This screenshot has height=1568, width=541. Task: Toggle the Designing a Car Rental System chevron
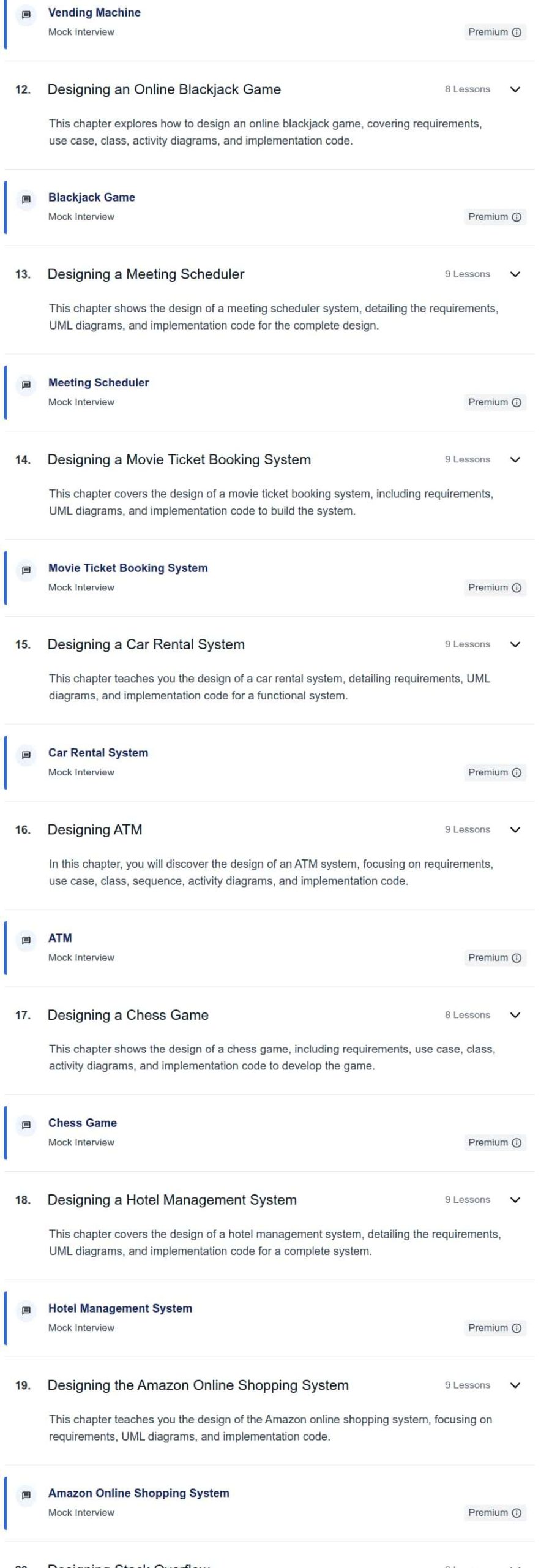click(515, 644)
